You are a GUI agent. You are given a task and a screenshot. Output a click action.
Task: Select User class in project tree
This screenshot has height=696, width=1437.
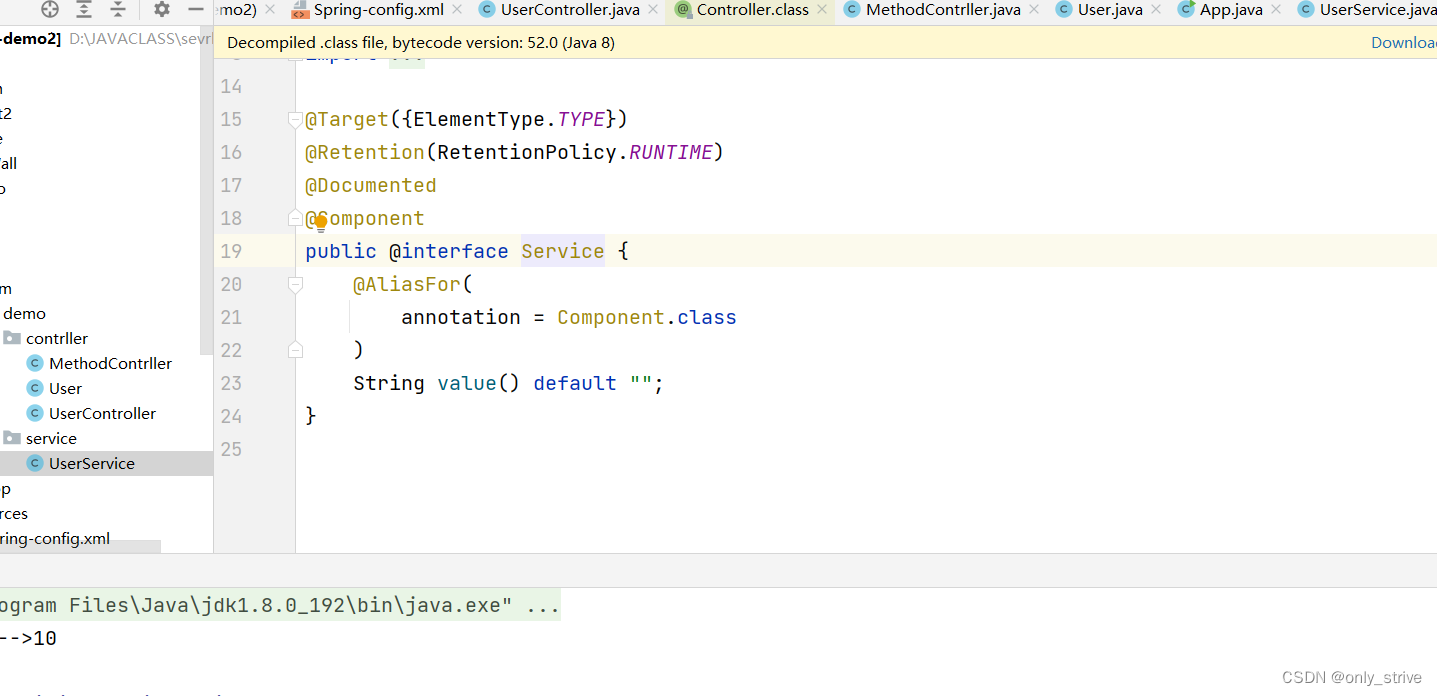click(65, 388)
